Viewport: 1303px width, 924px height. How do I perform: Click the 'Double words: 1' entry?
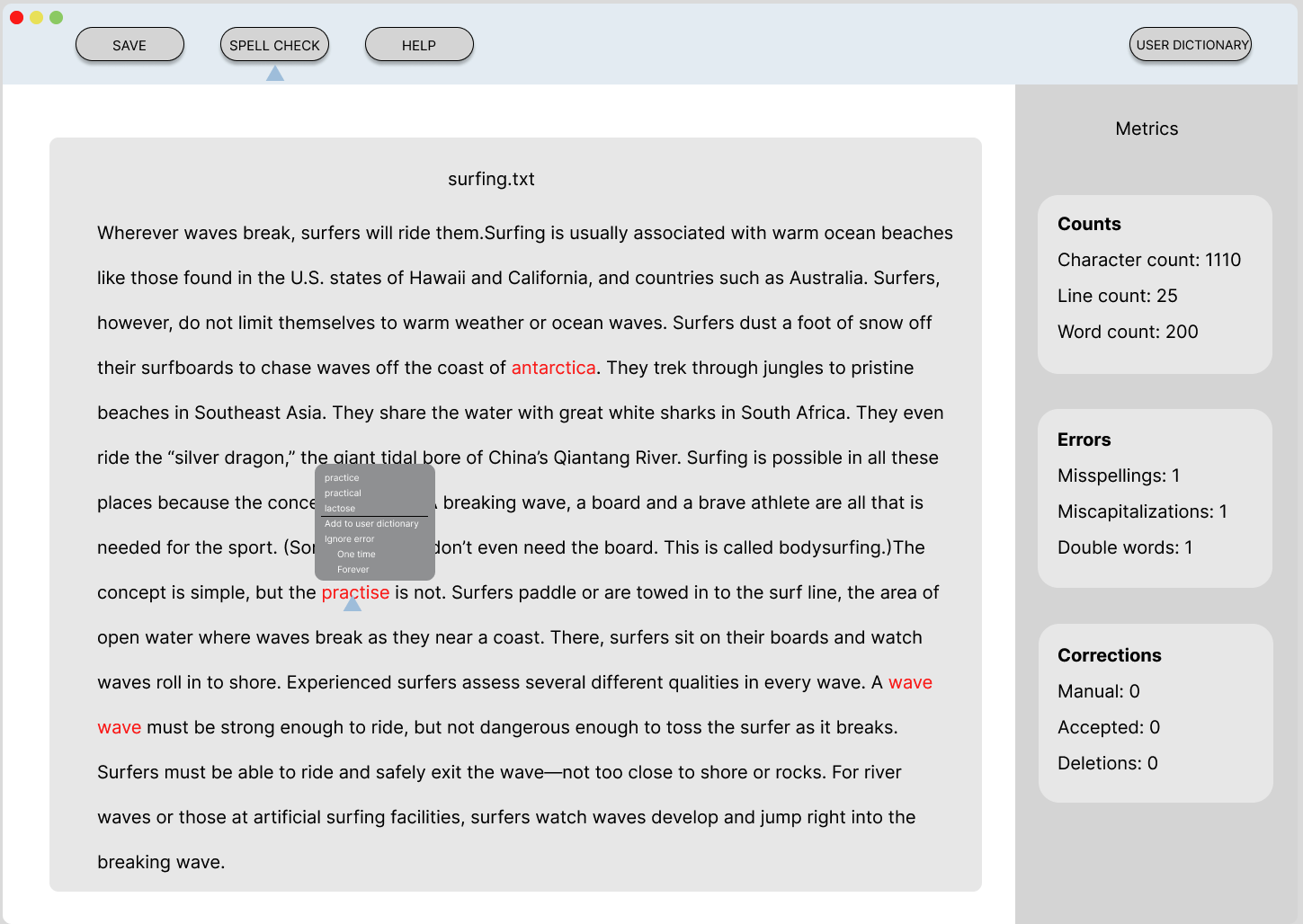(x=1125, y=547)
